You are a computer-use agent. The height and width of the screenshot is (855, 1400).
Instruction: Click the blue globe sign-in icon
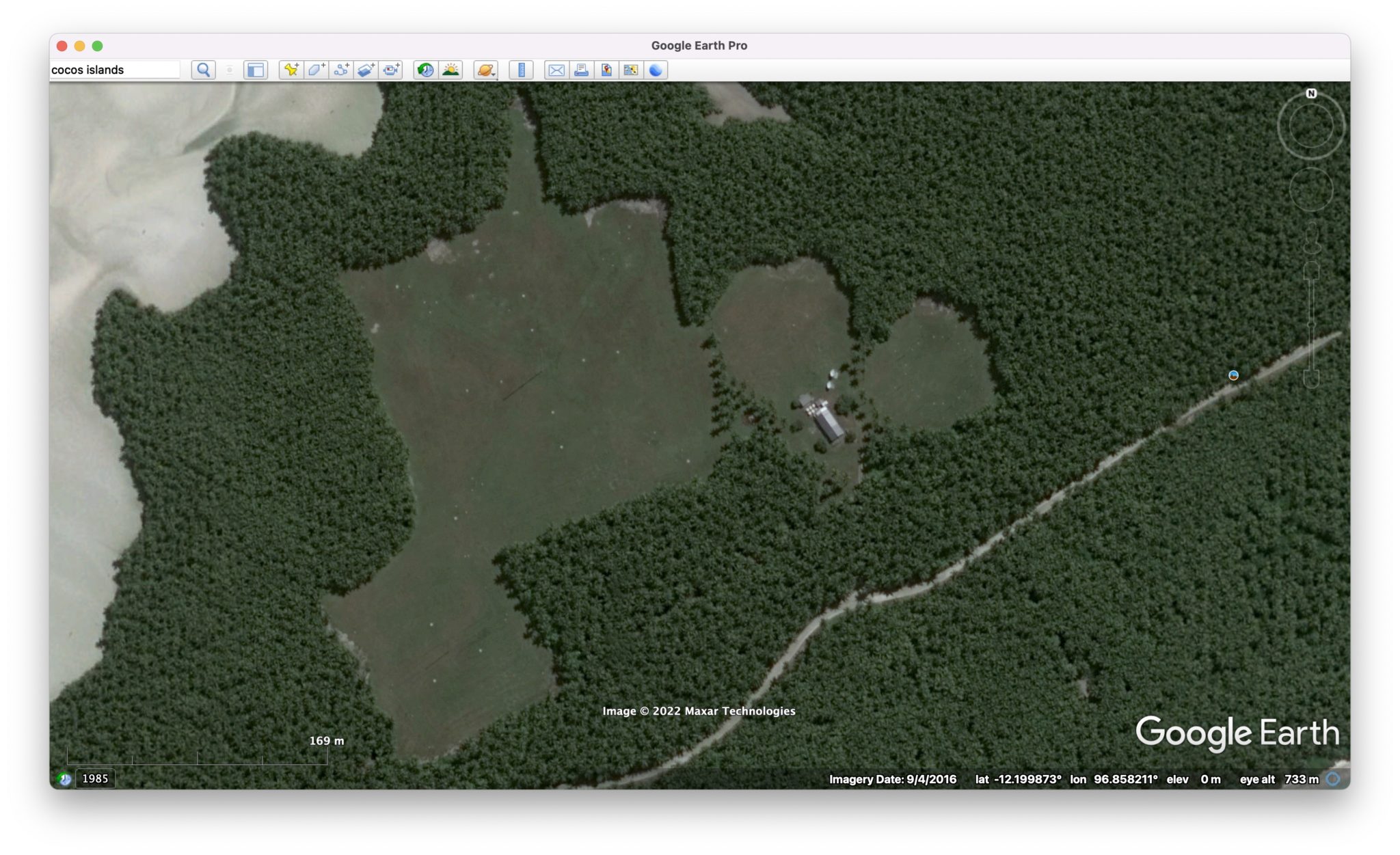coord(656,70)
